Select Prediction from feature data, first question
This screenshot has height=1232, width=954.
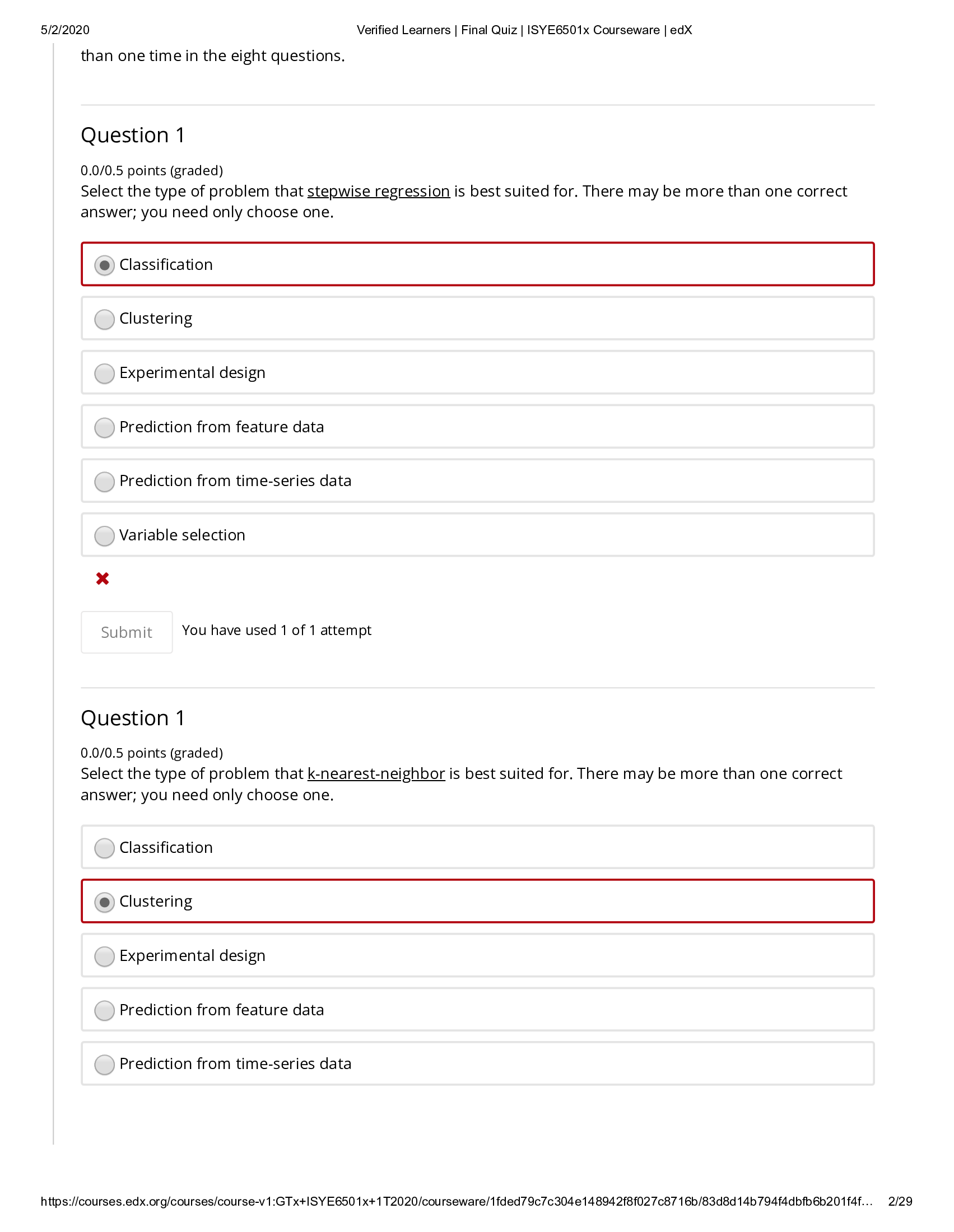click(104, 428)
